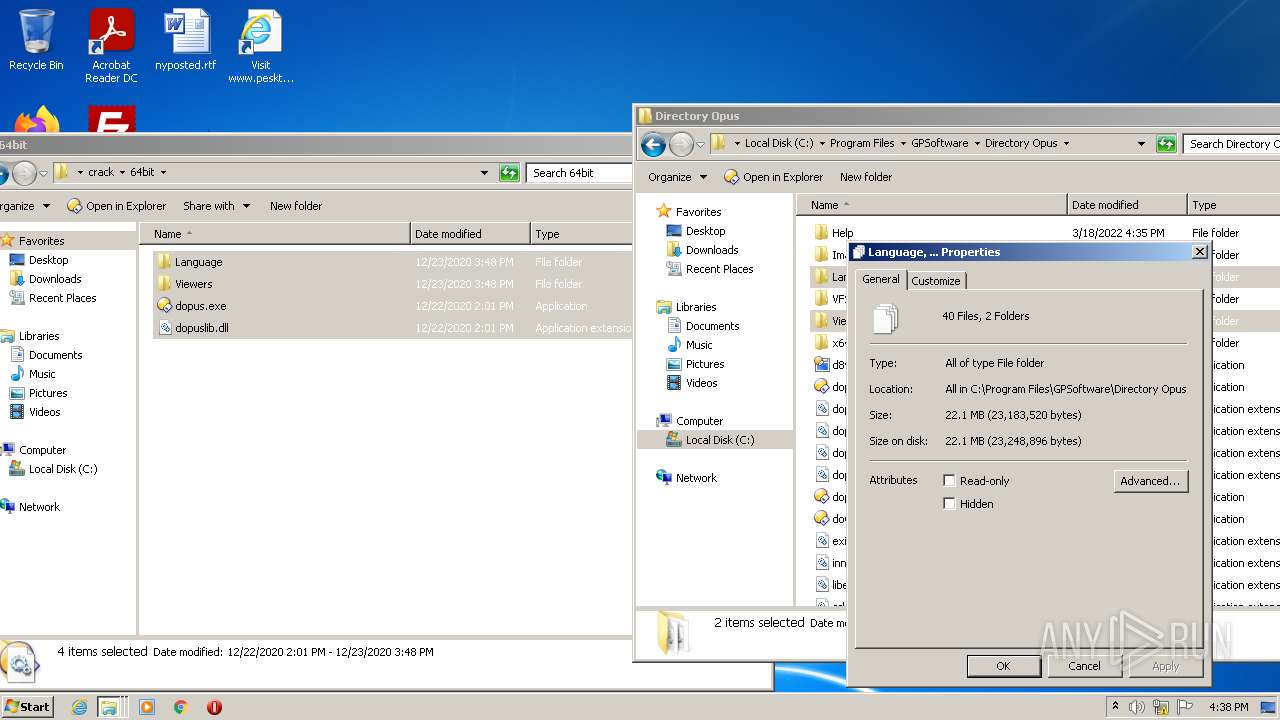Click Open in Explorer in Directory Opus toolbar
Image resolution: width=1280 pixels, height=720 pixels.
click(773, 177)
